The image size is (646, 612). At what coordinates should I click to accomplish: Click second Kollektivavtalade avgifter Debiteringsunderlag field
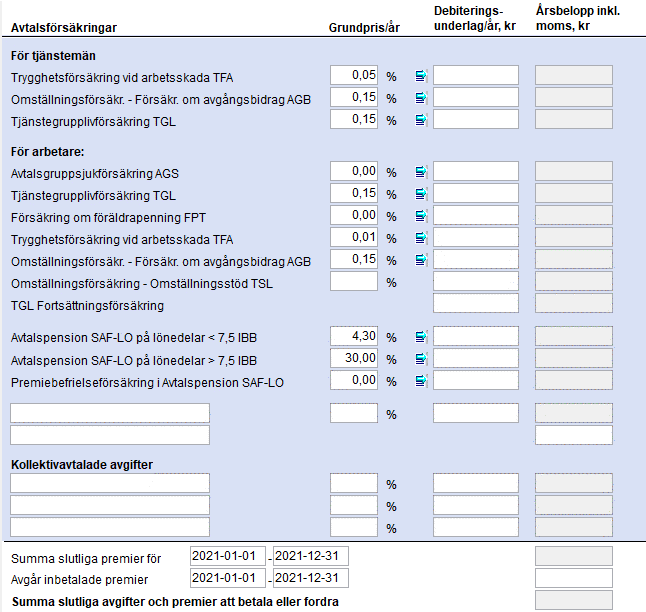[x=476, y=505]
